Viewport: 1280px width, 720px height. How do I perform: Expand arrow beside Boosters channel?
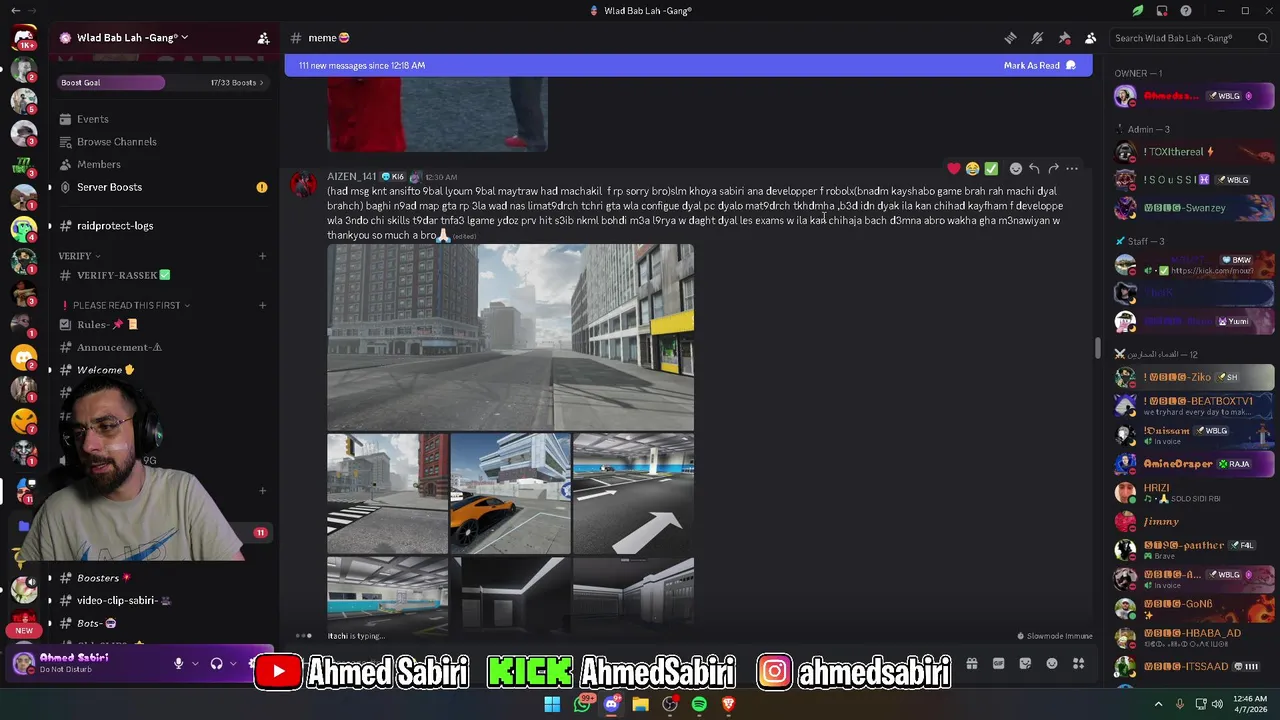pyautogui.click(x=49, y=578)
